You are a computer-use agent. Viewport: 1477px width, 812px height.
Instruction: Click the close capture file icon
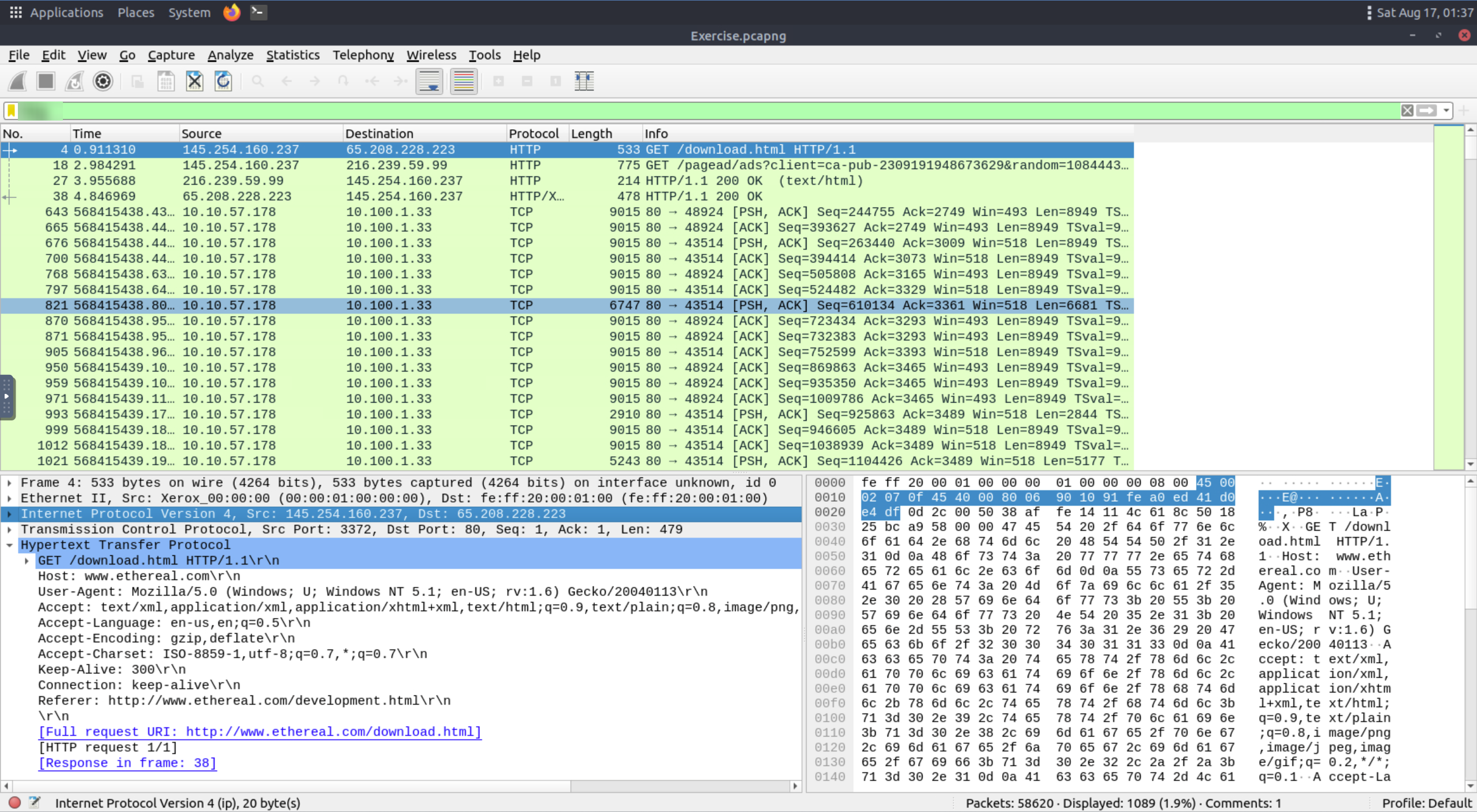[x=194, y=81]
